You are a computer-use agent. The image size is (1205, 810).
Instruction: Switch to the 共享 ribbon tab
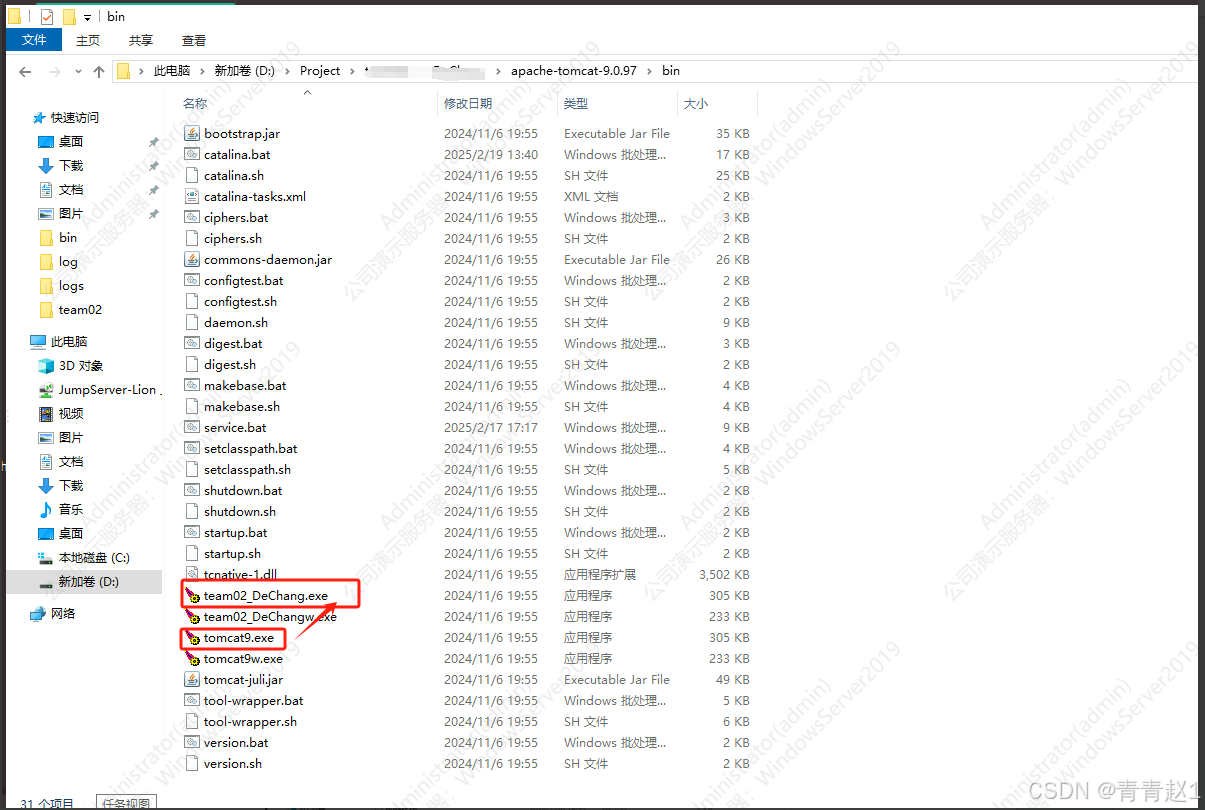click(x=141, y=40)
